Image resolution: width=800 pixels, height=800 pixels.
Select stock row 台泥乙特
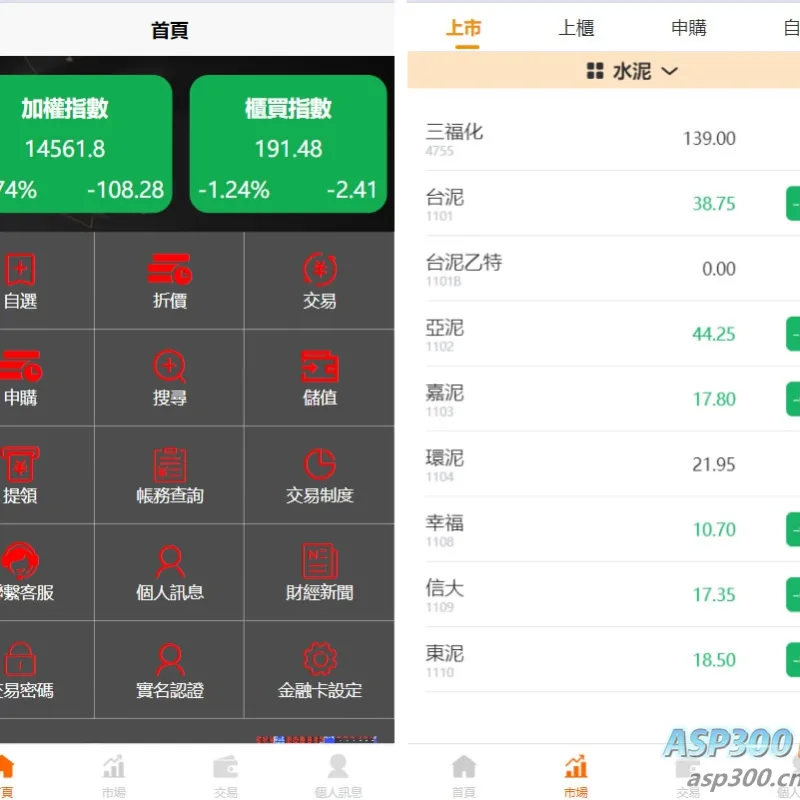pyautogui.click(x=612, y=268)
